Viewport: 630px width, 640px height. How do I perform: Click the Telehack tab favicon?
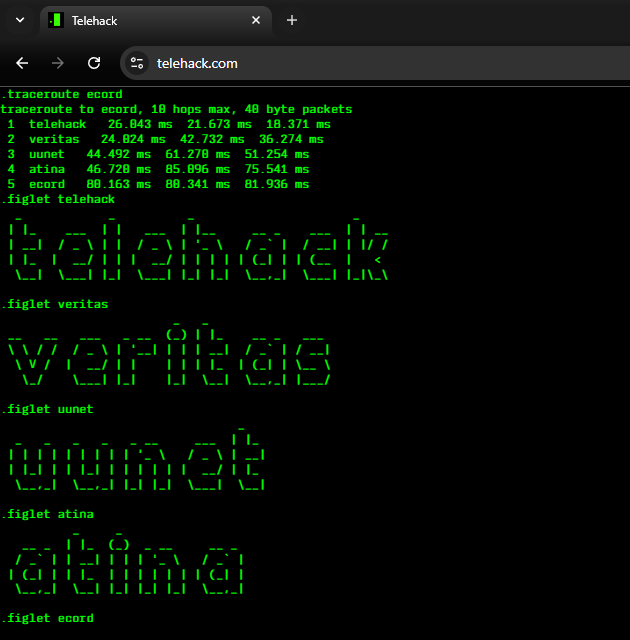56,20
